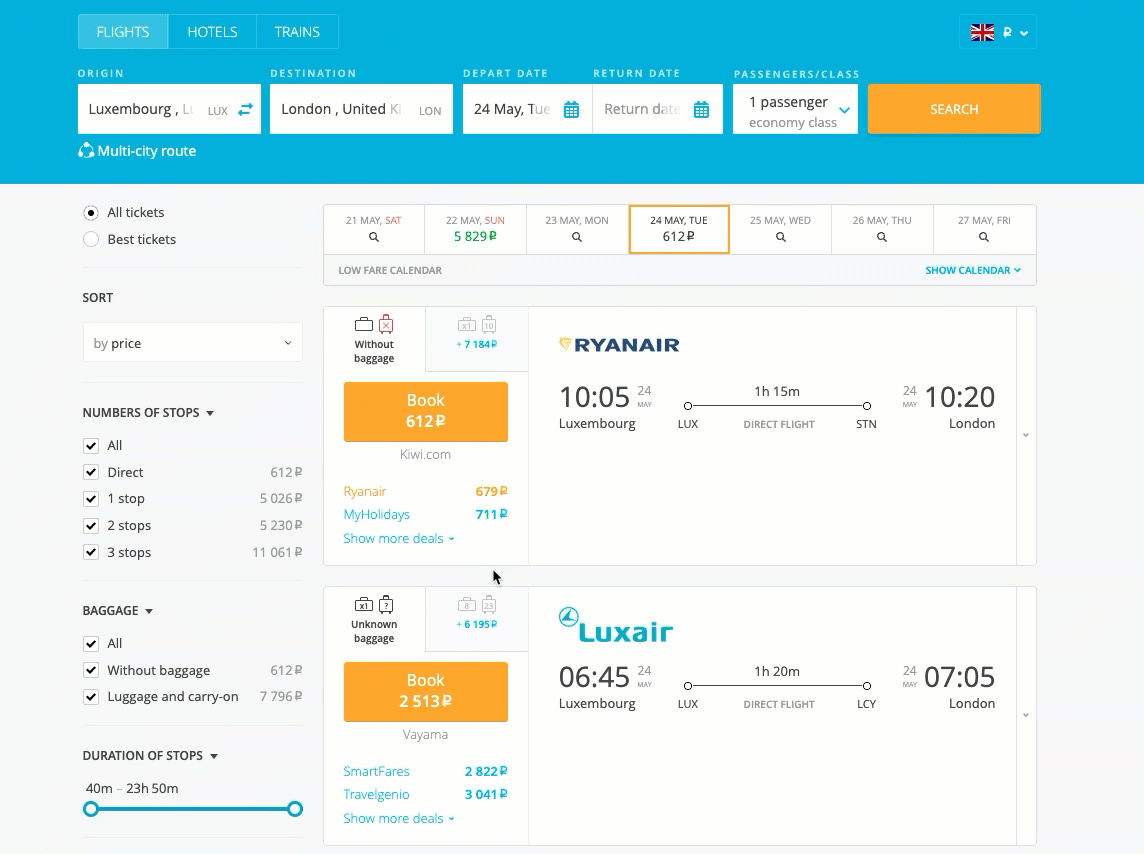Screen dimensions: 1144x854
Task: Expand Luxair flight details chevron
Action: 1026,715
